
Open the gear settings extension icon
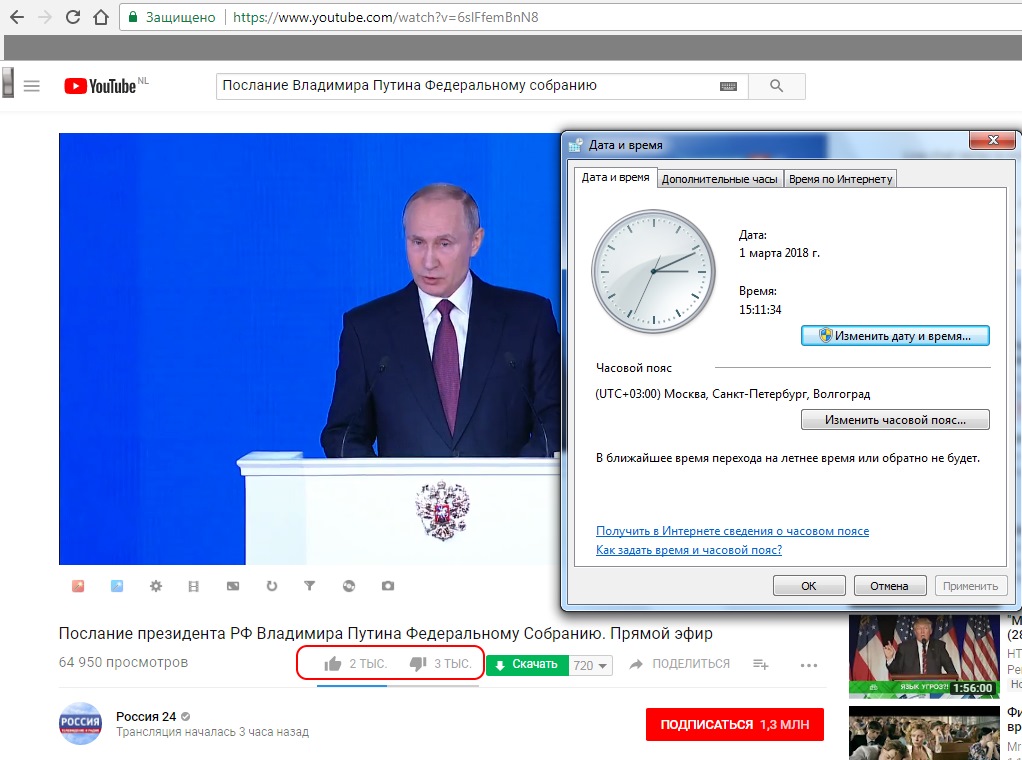[156, 586]
